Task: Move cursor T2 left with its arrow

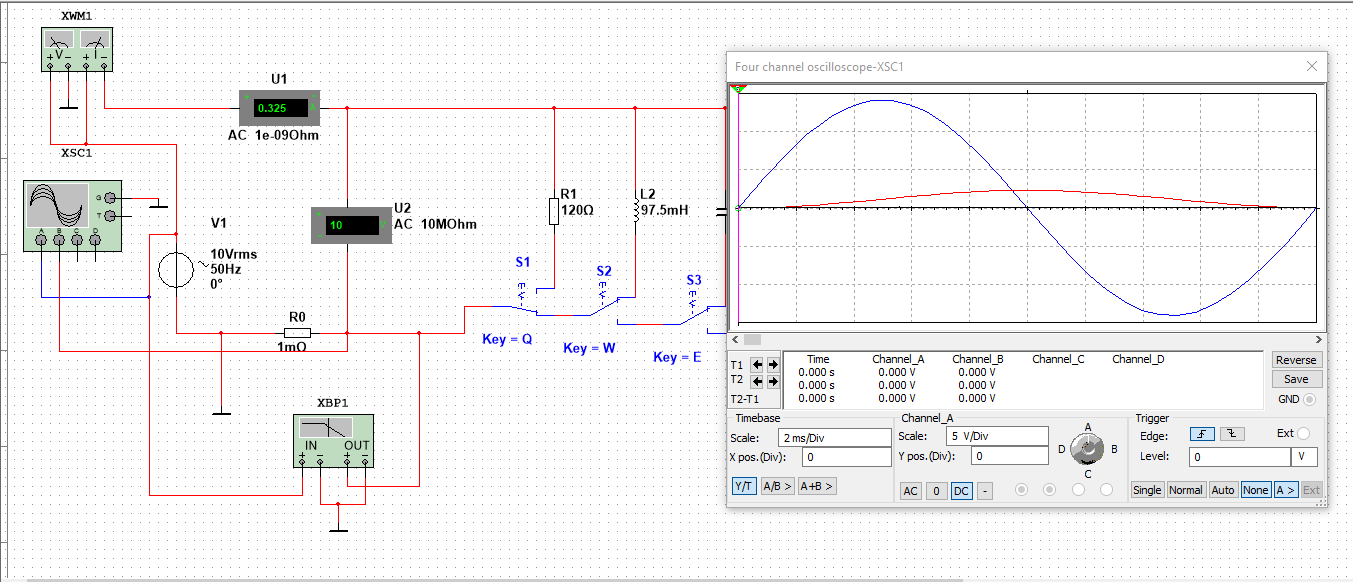Action: (x=757, y=381)
